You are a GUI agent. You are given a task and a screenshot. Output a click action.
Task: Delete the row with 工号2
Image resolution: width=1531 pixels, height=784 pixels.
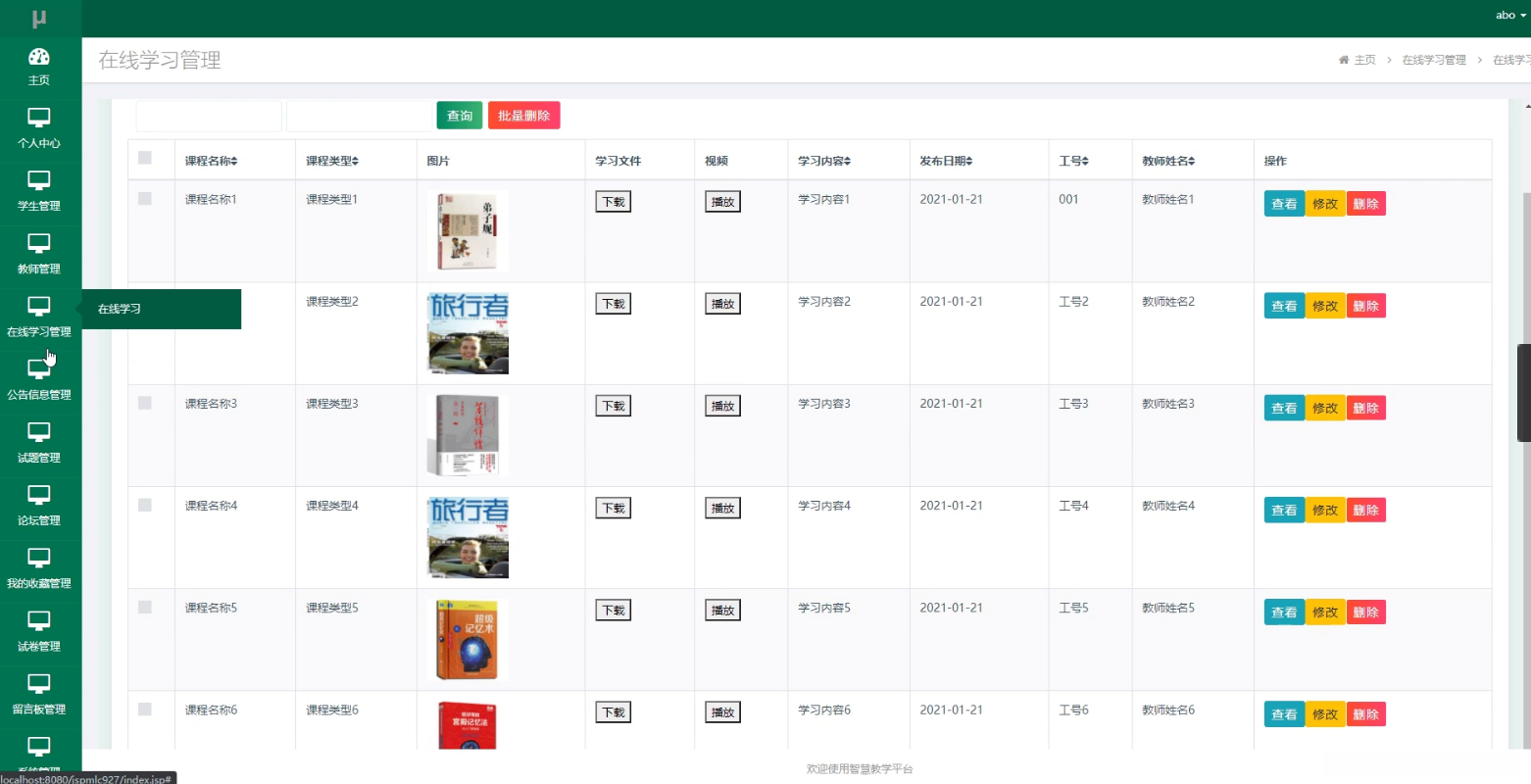point(1366,306)
